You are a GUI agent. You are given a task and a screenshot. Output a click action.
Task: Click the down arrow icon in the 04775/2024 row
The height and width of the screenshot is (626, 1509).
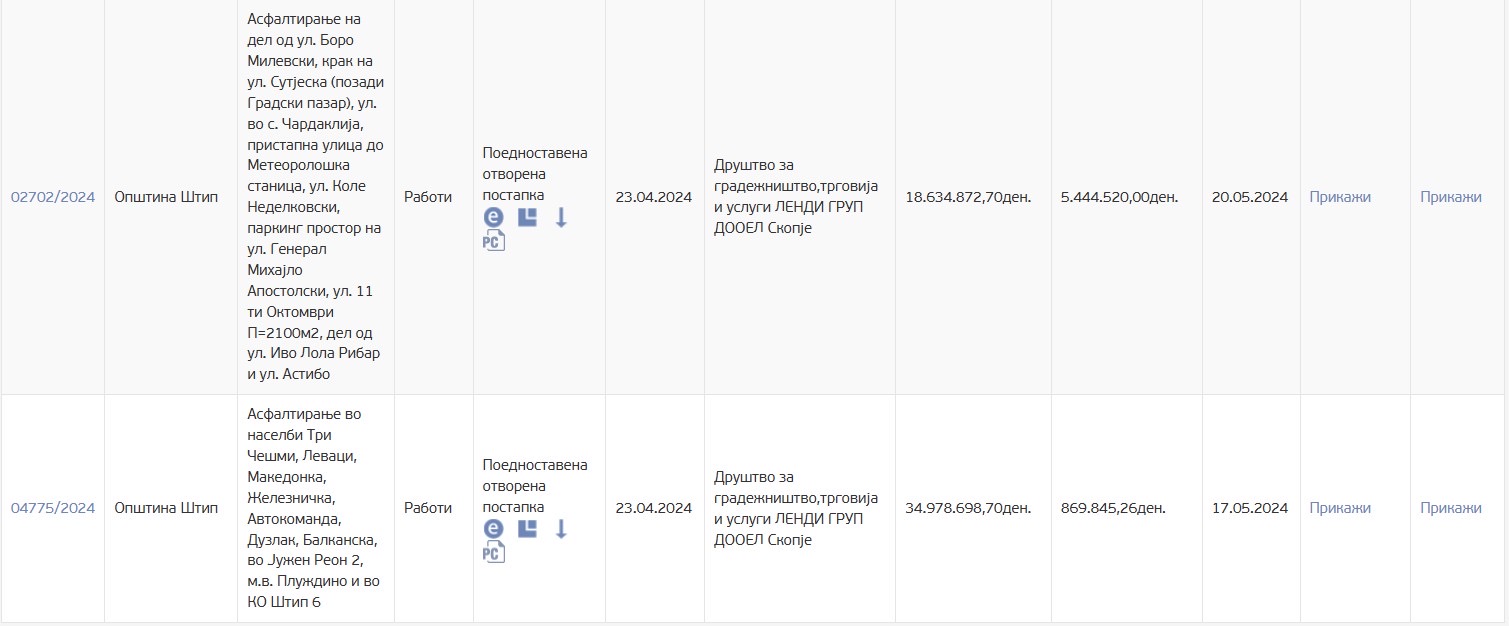point(561,529)
